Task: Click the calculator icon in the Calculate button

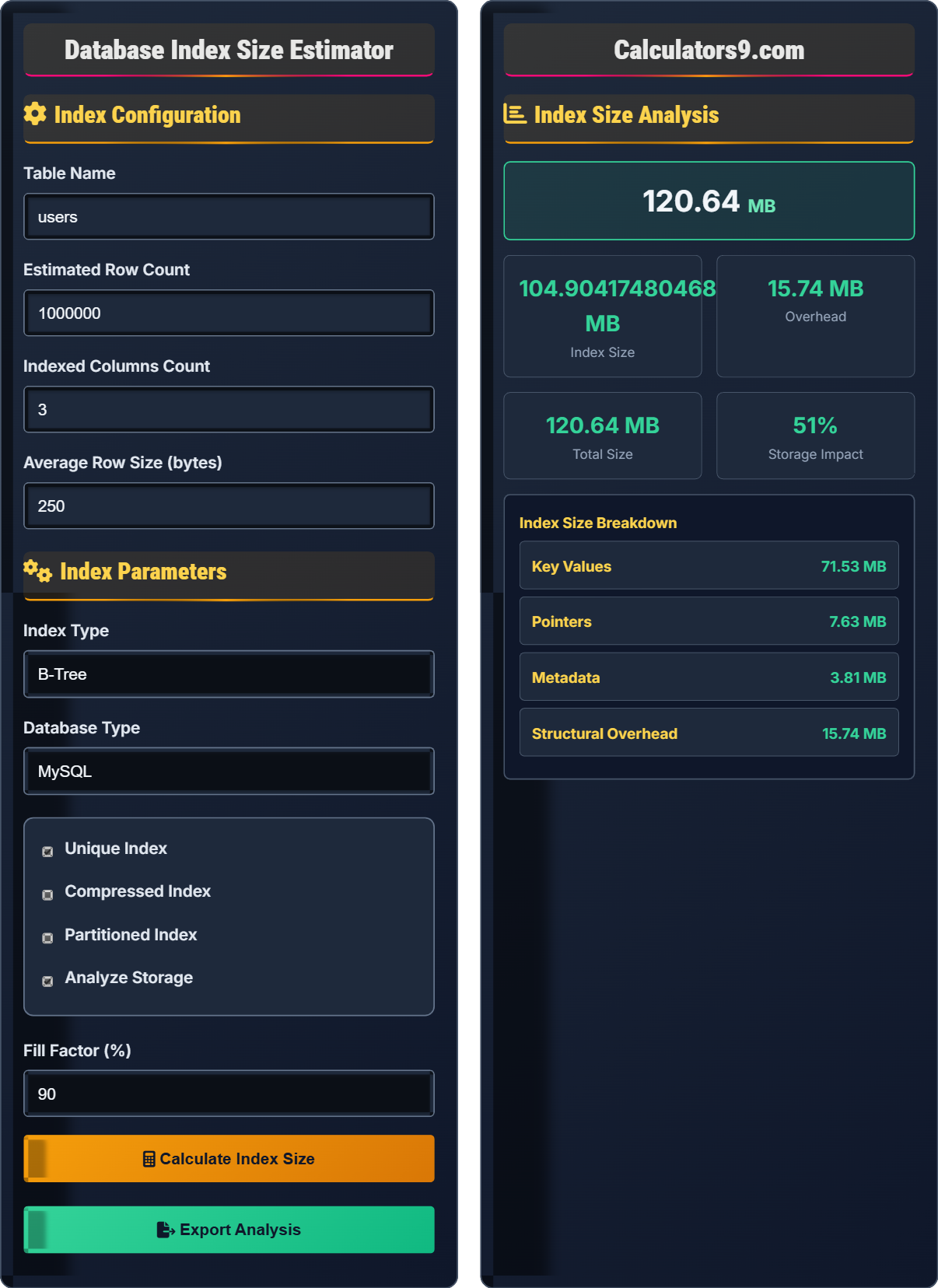Action: click(x=149, y=1159)
